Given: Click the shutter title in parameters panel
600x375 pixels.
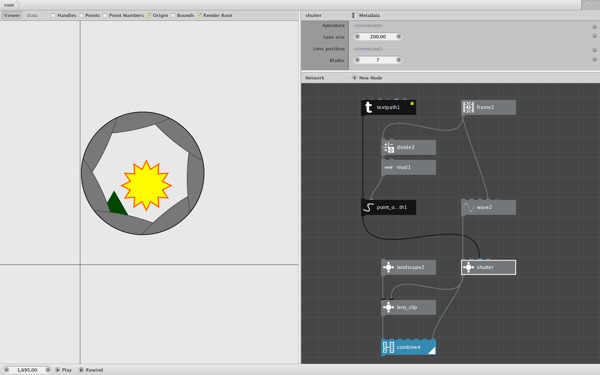Looking at the screenshot, I should point(313,15).
